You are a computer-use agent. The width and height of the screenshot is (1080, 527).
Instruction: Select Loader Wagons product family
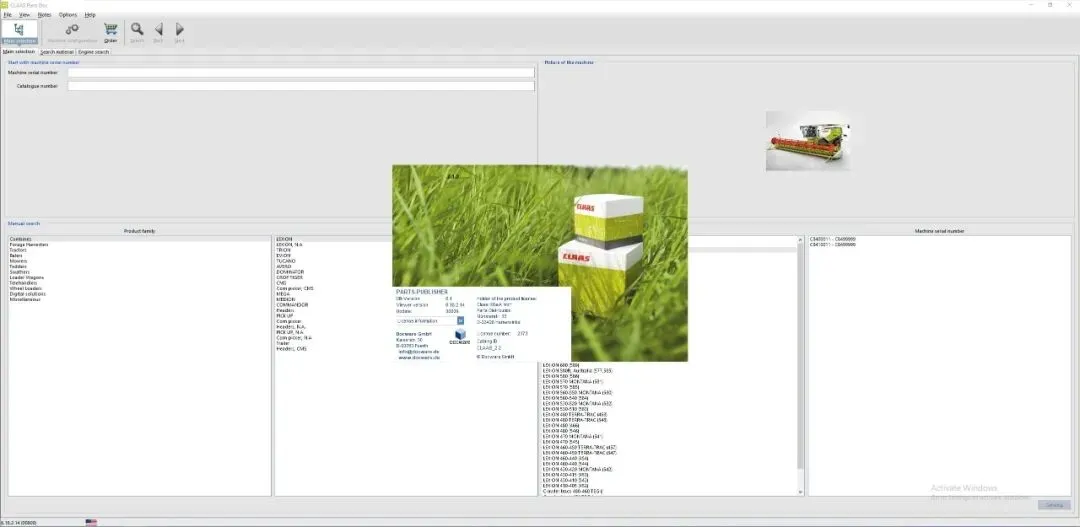click(140, 278)
